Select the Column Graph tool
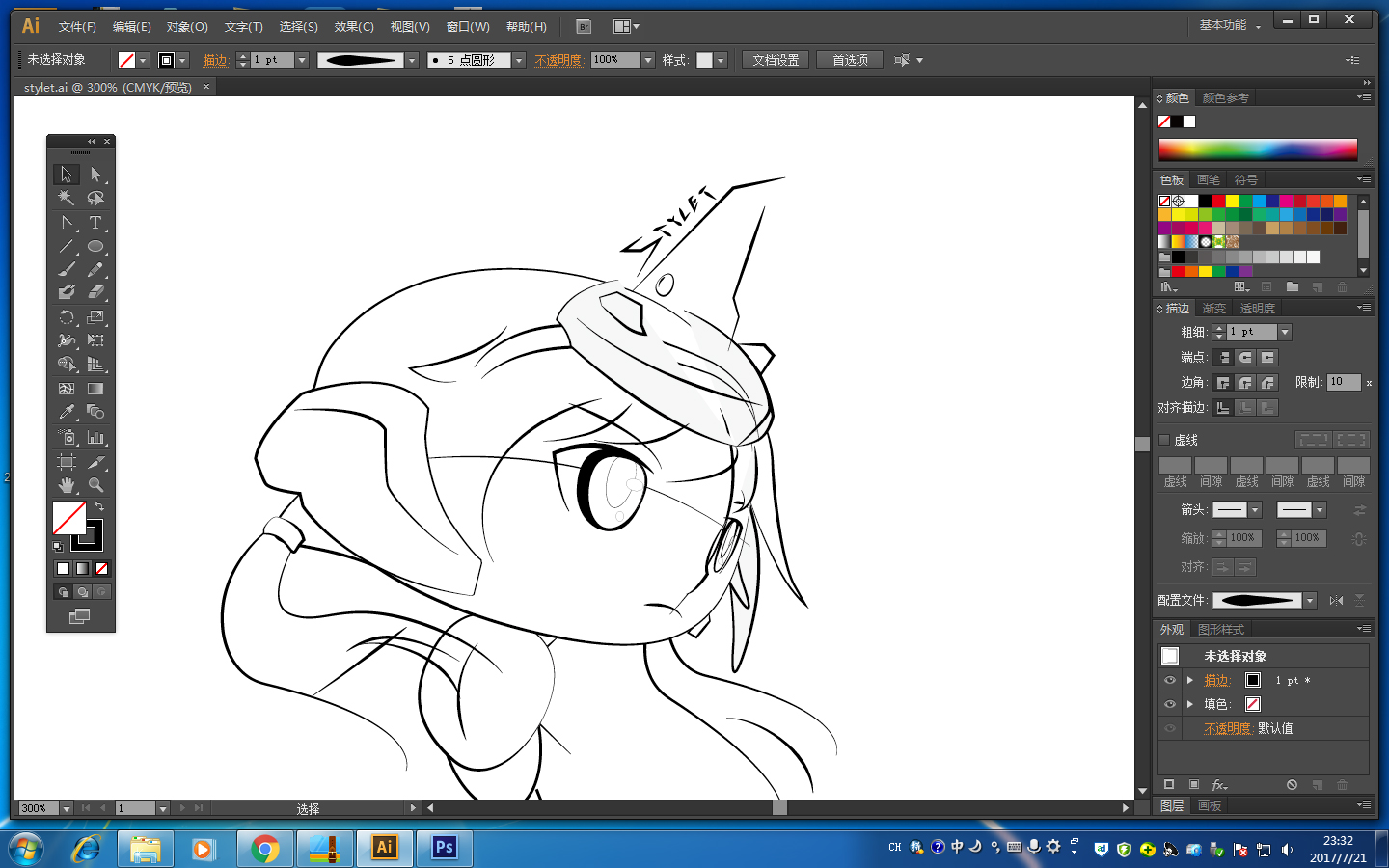 click(x=95, y=438)
